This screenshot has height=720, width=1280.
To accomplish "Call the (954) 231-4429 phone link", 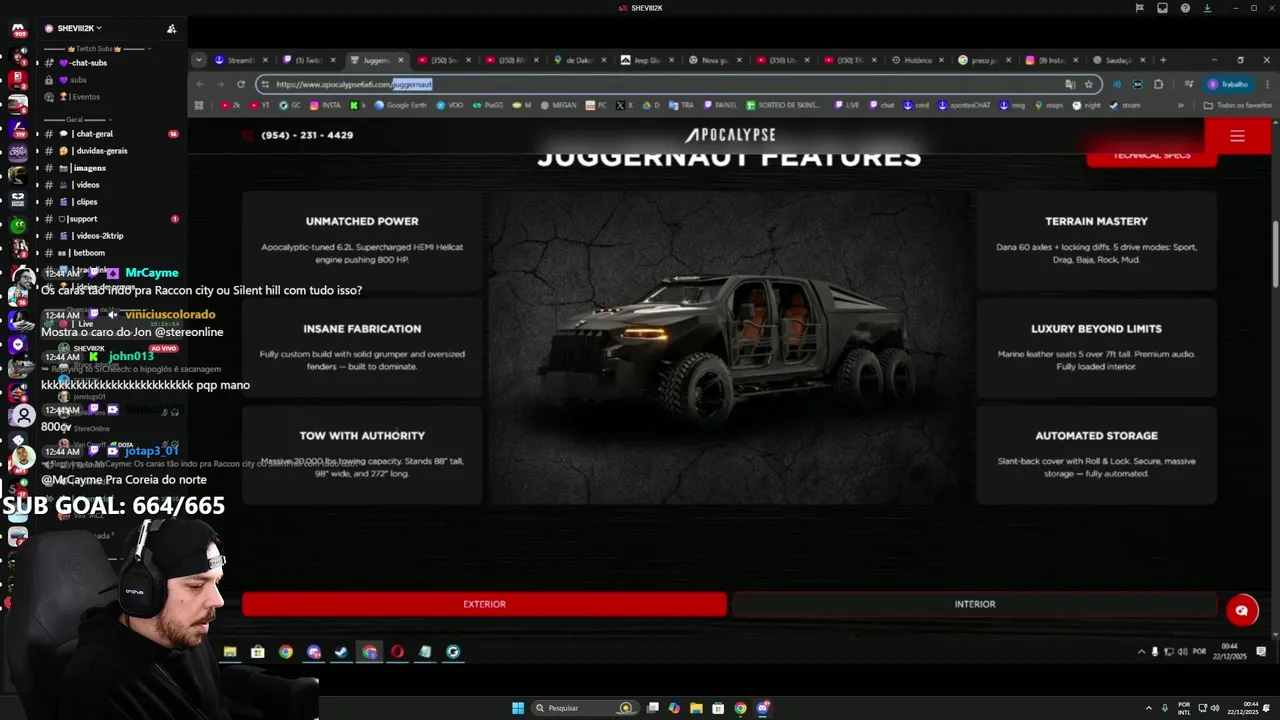I will click(307, 135).
